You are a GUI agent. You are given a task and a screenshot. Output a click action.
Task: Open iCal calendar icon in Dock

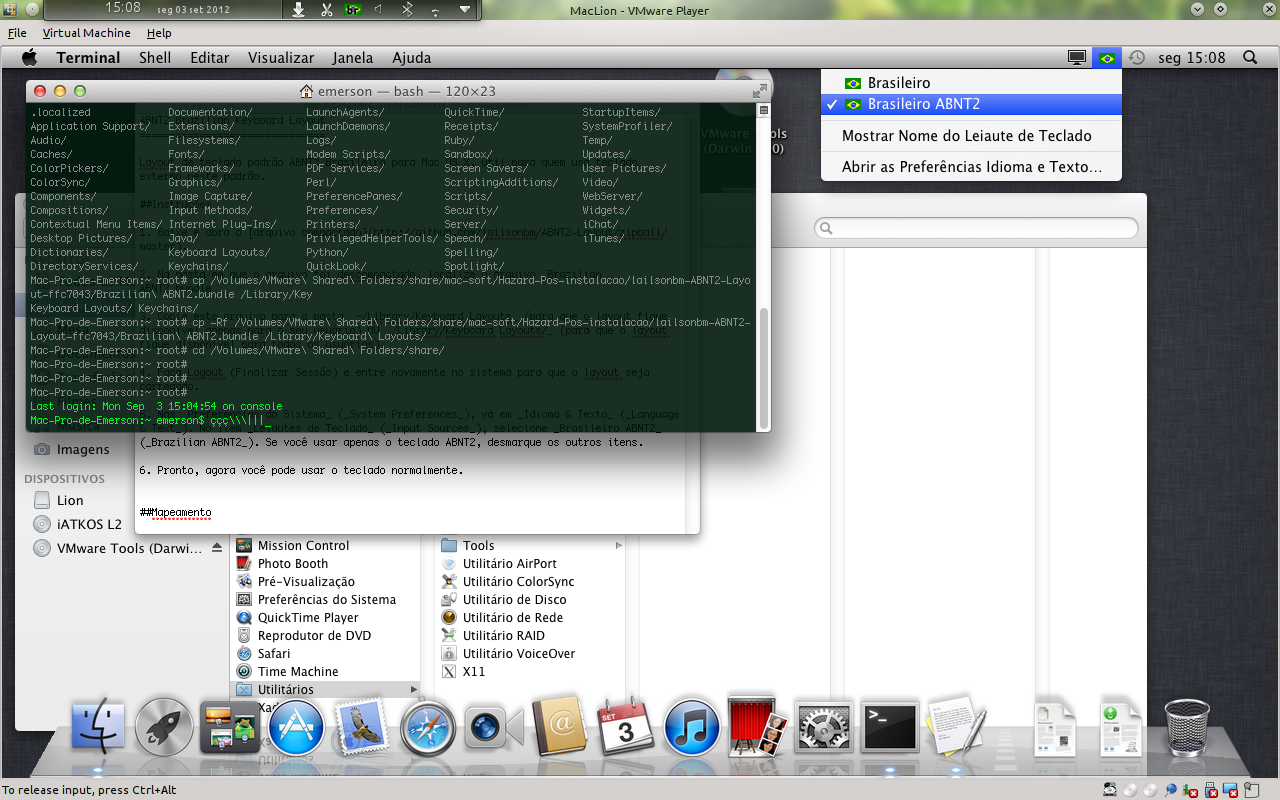(626, 727)
